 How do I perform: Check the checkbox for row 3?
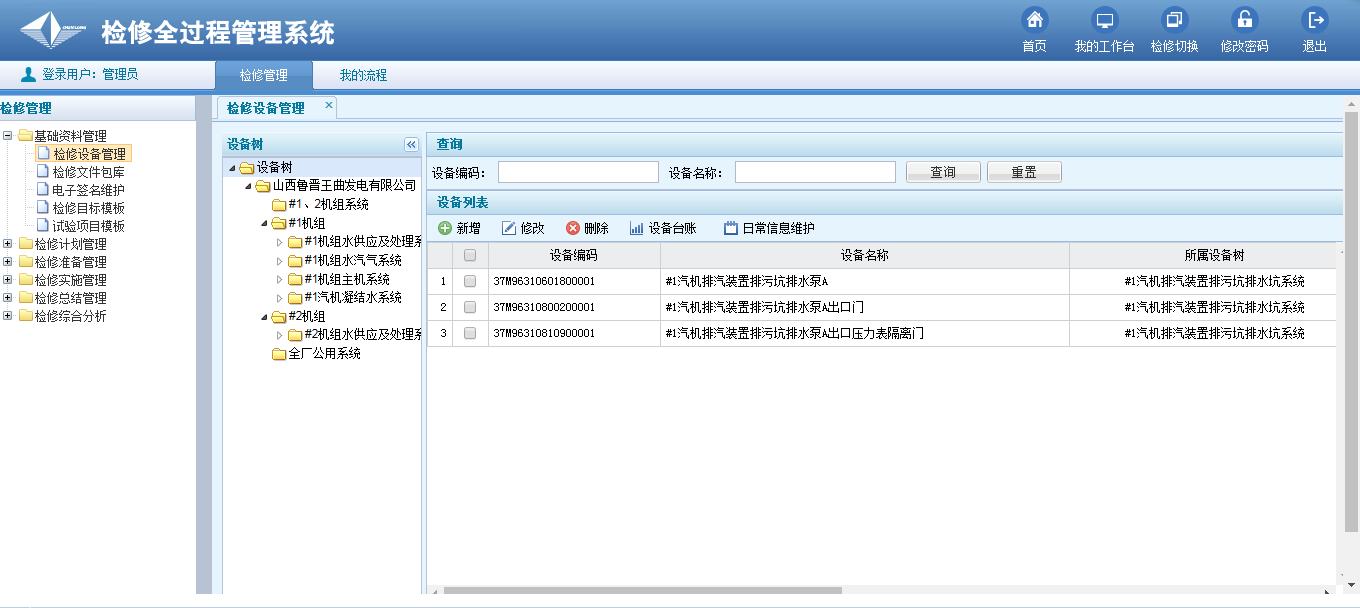[470, 333]
